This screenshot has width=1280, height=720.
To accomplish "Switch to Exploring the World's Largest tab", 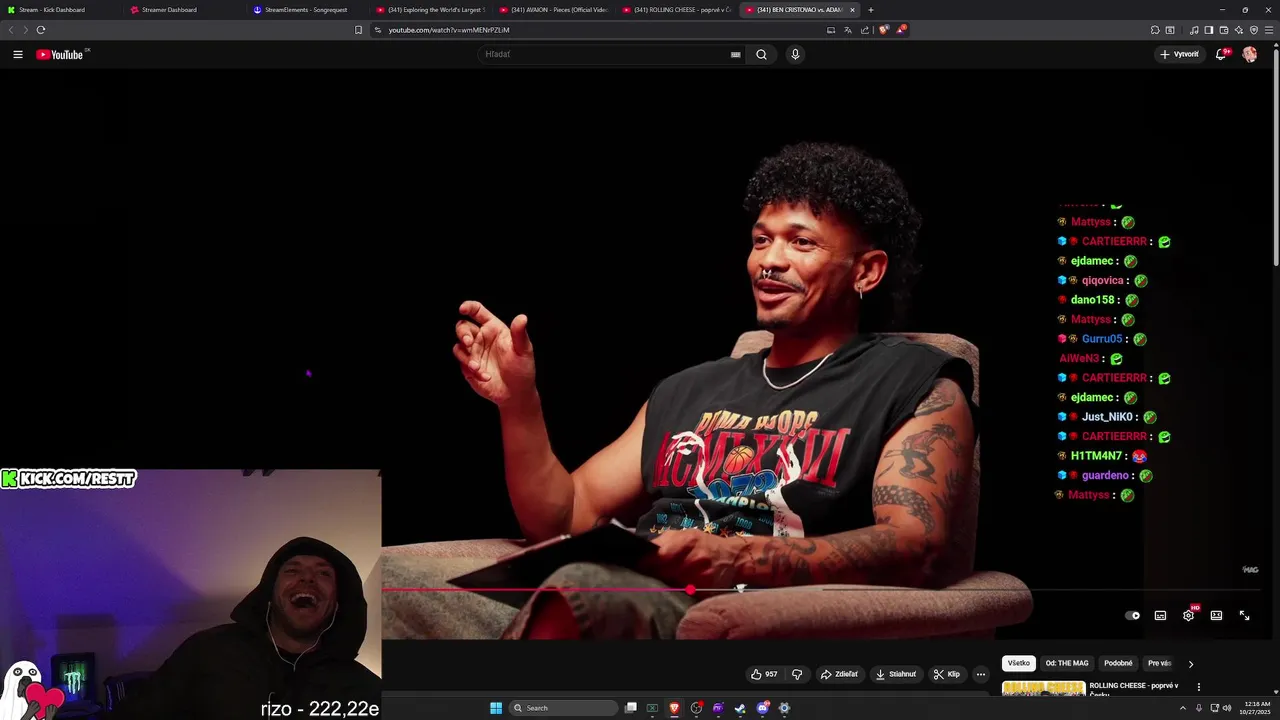I will pos(430,10).
